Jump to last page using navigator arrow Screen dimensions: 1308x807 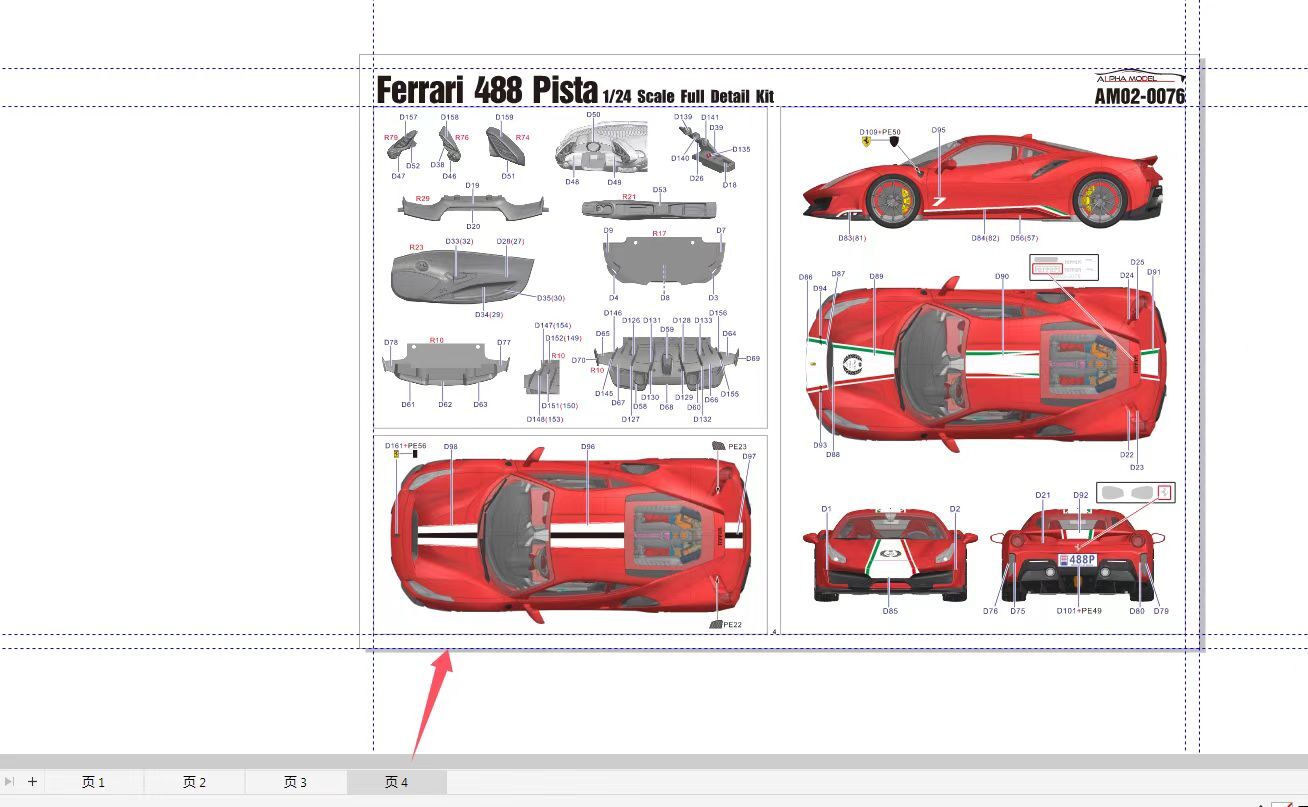[9, 782]
